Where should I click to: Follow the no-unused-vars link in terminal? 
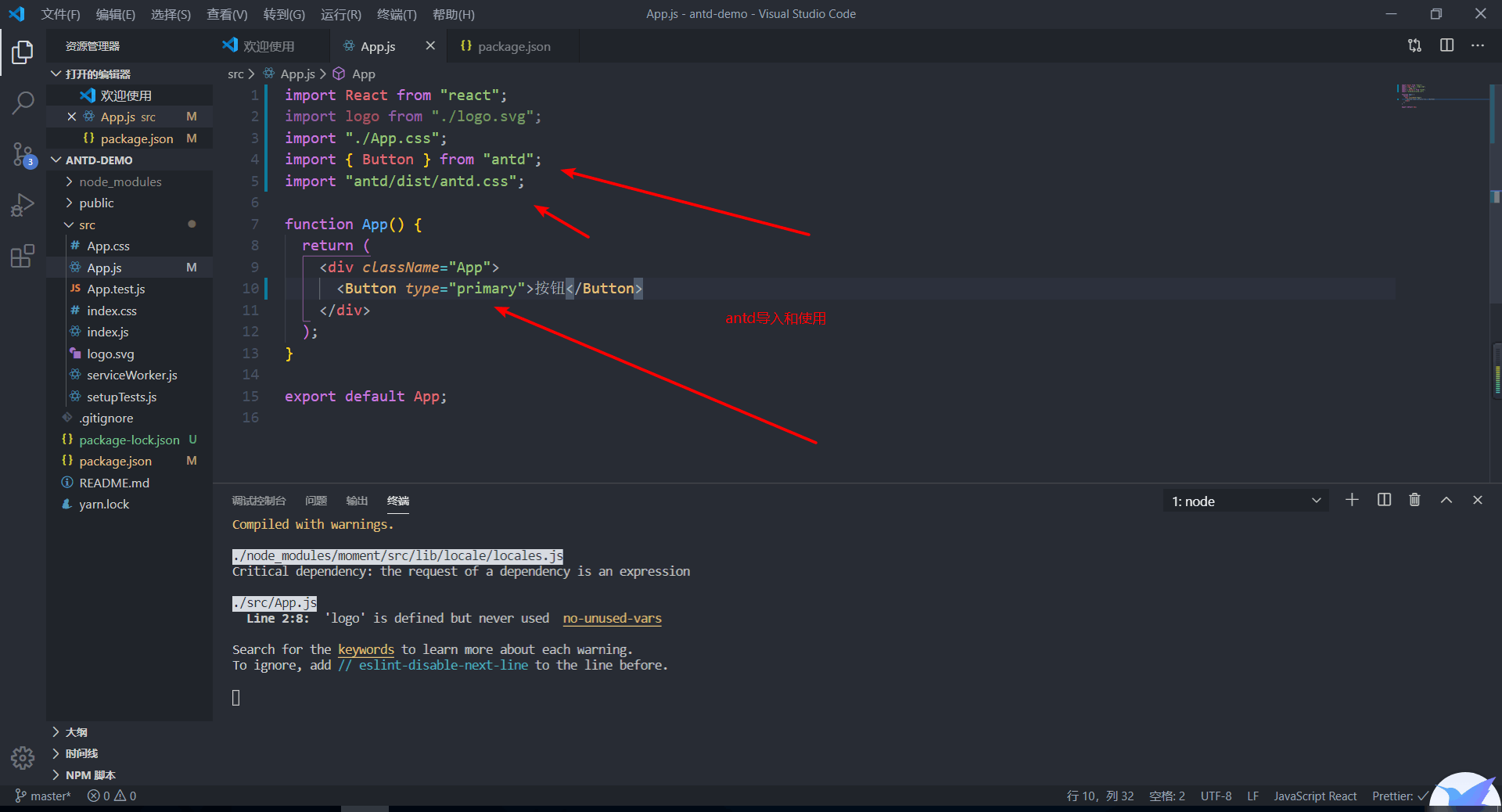[612, 618]
